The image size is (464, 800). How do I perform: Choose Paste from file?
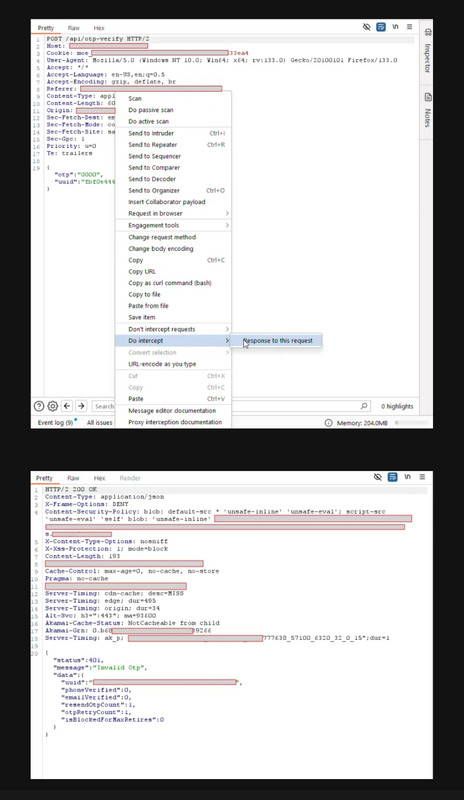[173, 306]
